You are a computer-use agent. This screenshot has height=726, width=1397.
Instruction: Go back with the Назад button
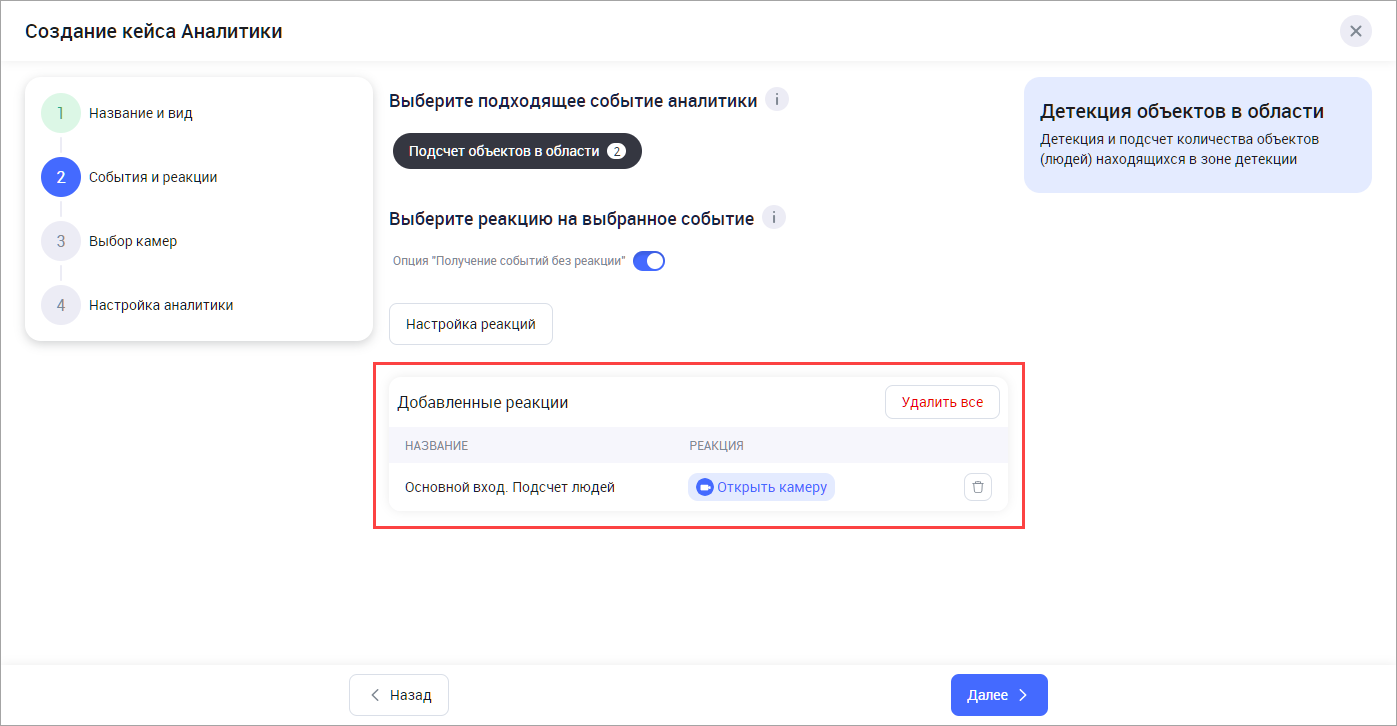[399, 695]
